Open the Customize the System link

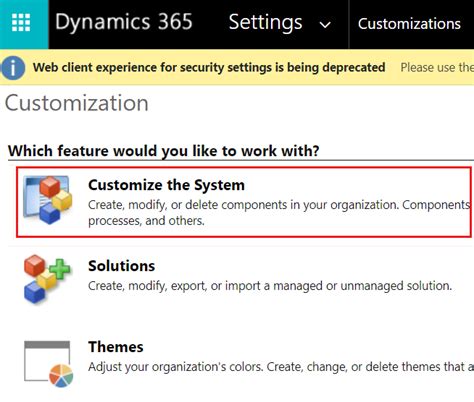tap(166, 185)
